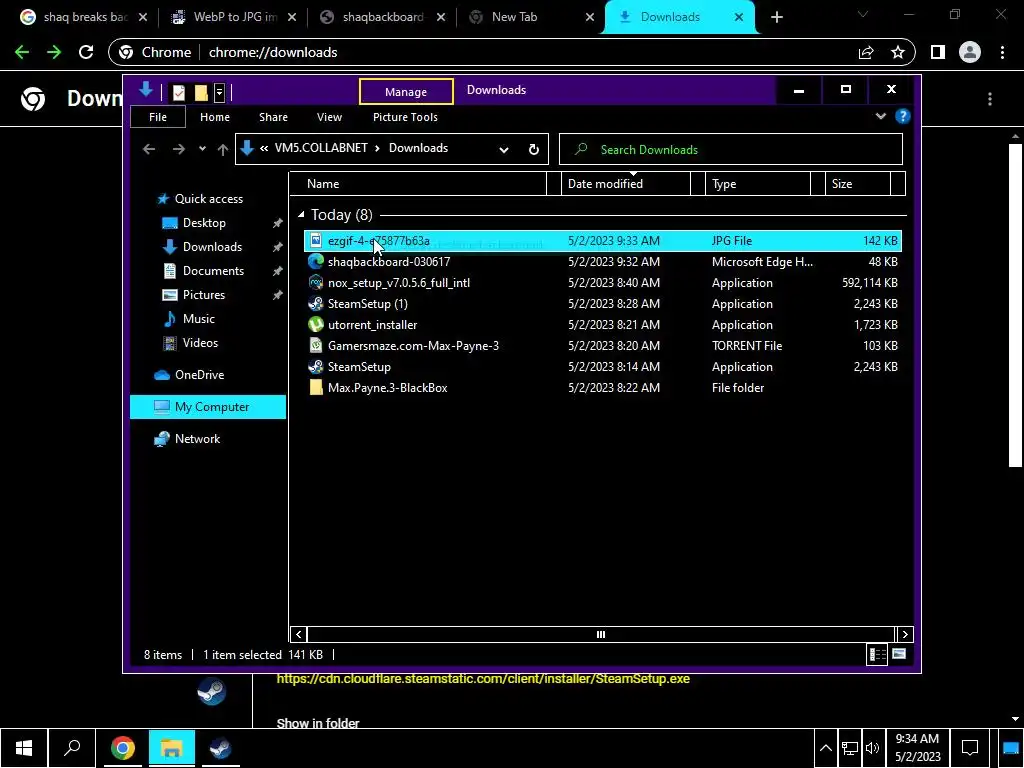Image resolution: width=1024 pixels, height=768 pixels.
Task: Open taskbar search magnifier
Action: tap(72, 748)
